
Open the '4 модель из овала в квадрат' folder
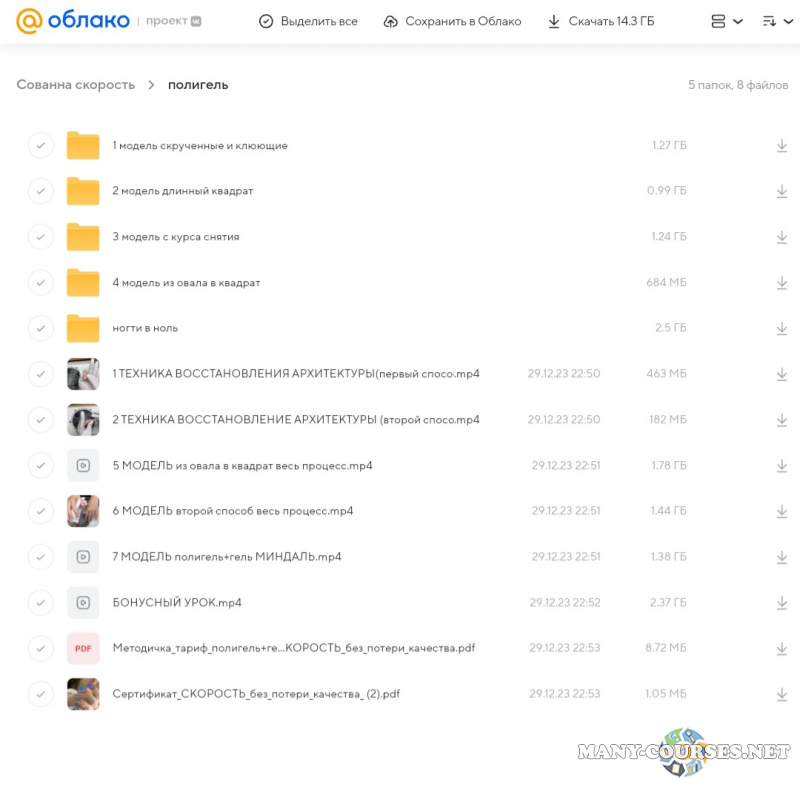pyautogui.click(x=186, y=283)
